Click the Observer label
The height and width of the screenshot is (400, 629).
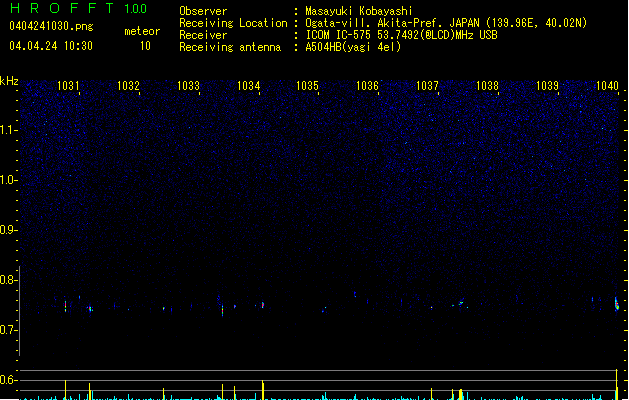click(x=203, y=11)
